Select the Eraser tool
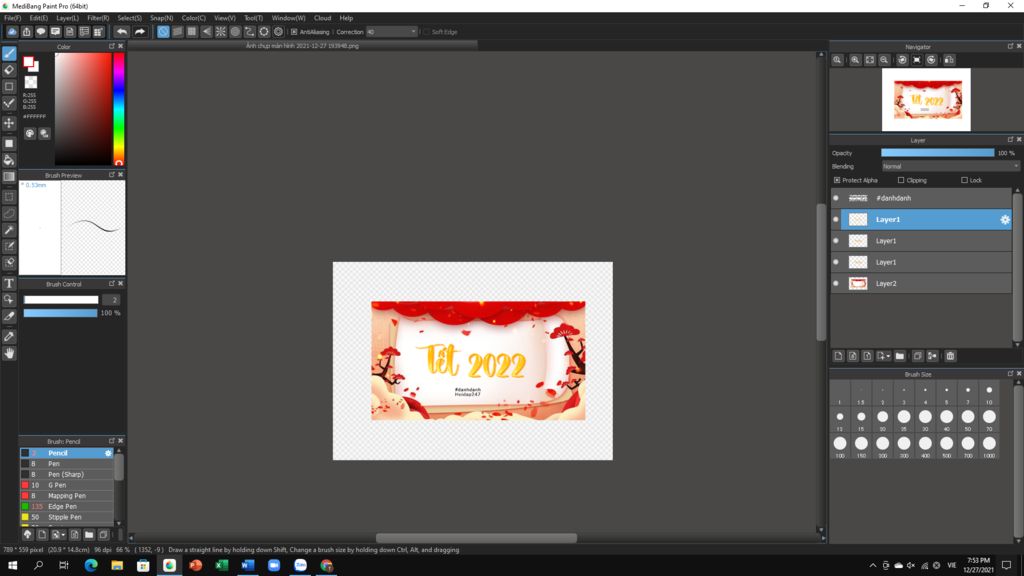 tap(9, 70)
